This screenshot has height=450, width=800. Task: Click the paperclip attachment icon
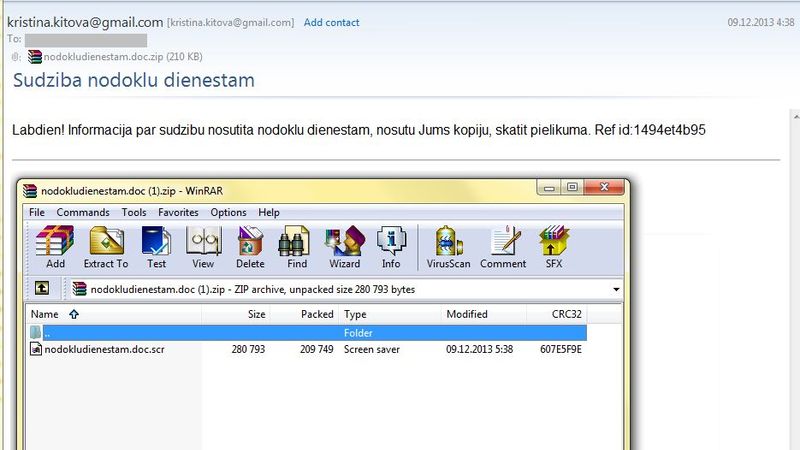(x=16, y=57)
